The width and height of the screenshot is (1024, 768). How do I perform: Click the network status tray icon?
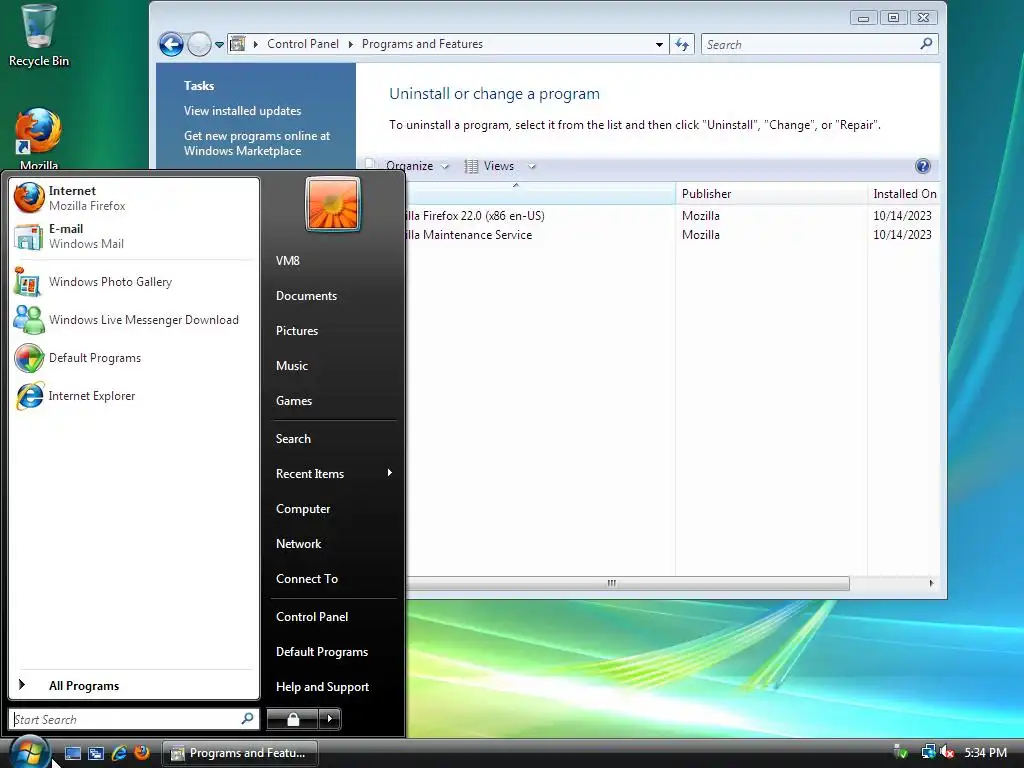pyautogui.click(x=928, y=752)
